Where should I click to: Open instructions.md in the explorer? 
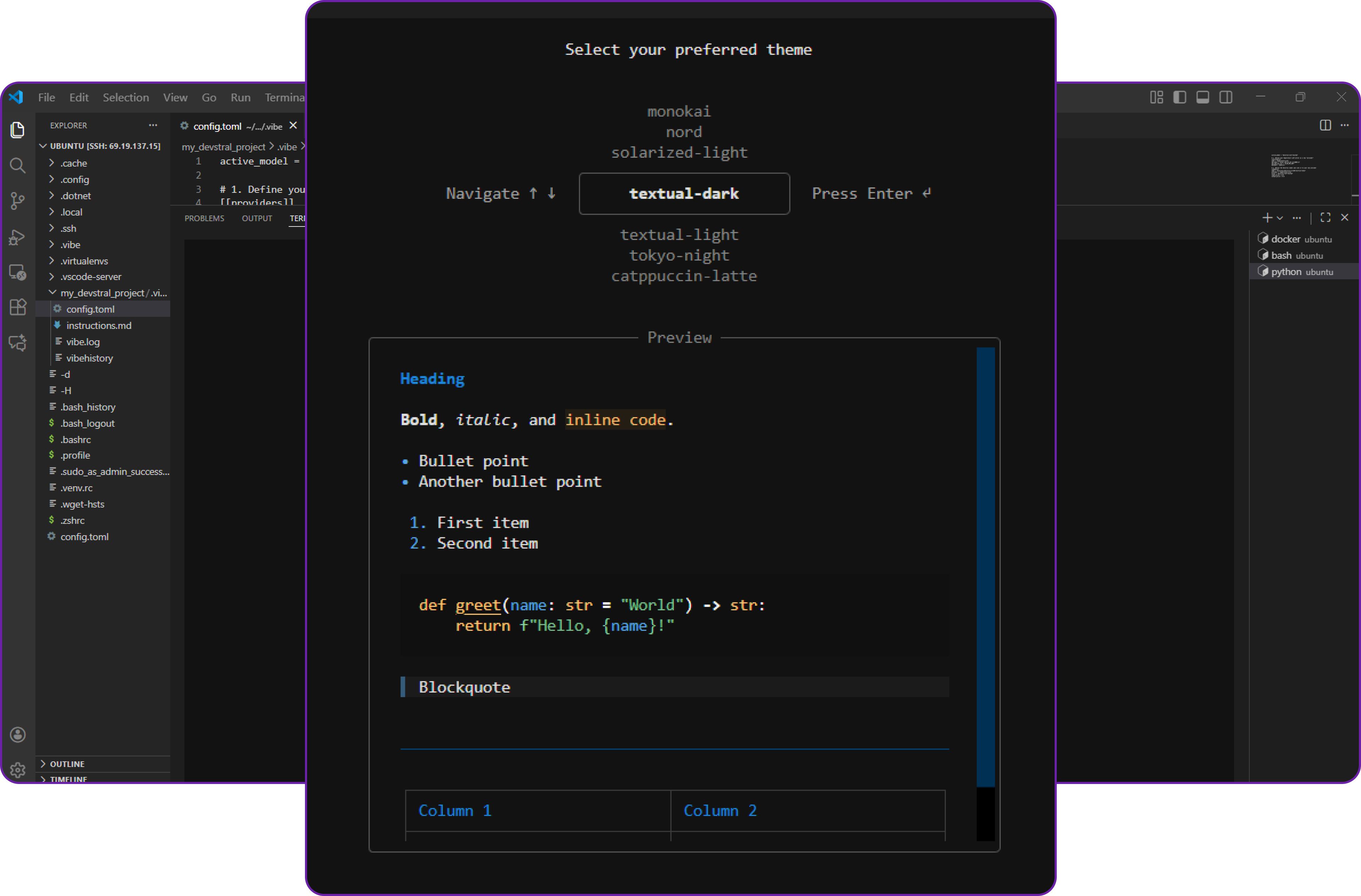(x=98, y=325)
